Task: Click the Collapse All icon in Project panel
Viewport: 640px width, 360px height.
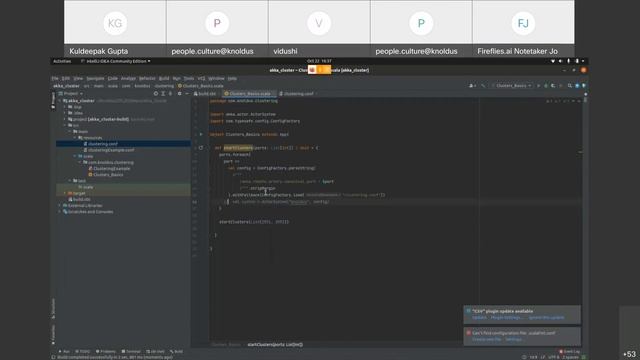Action: point(171,94)
